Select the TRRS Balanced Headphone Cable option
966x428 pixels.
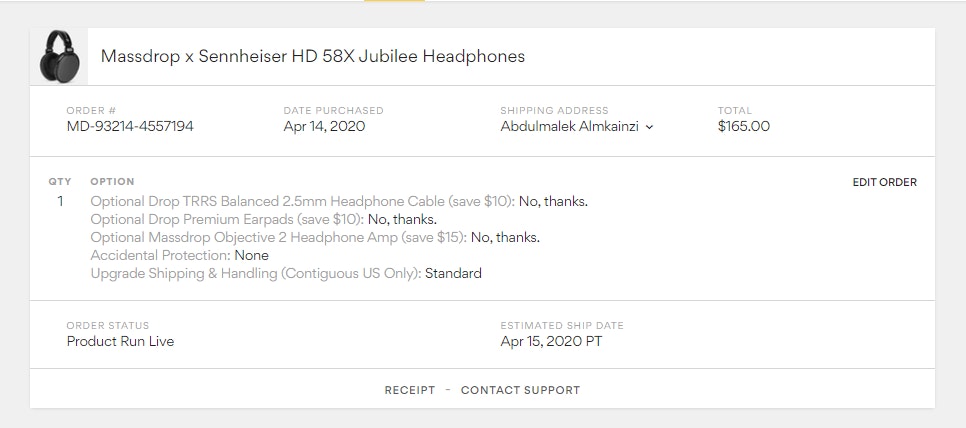tap(338, 201)
